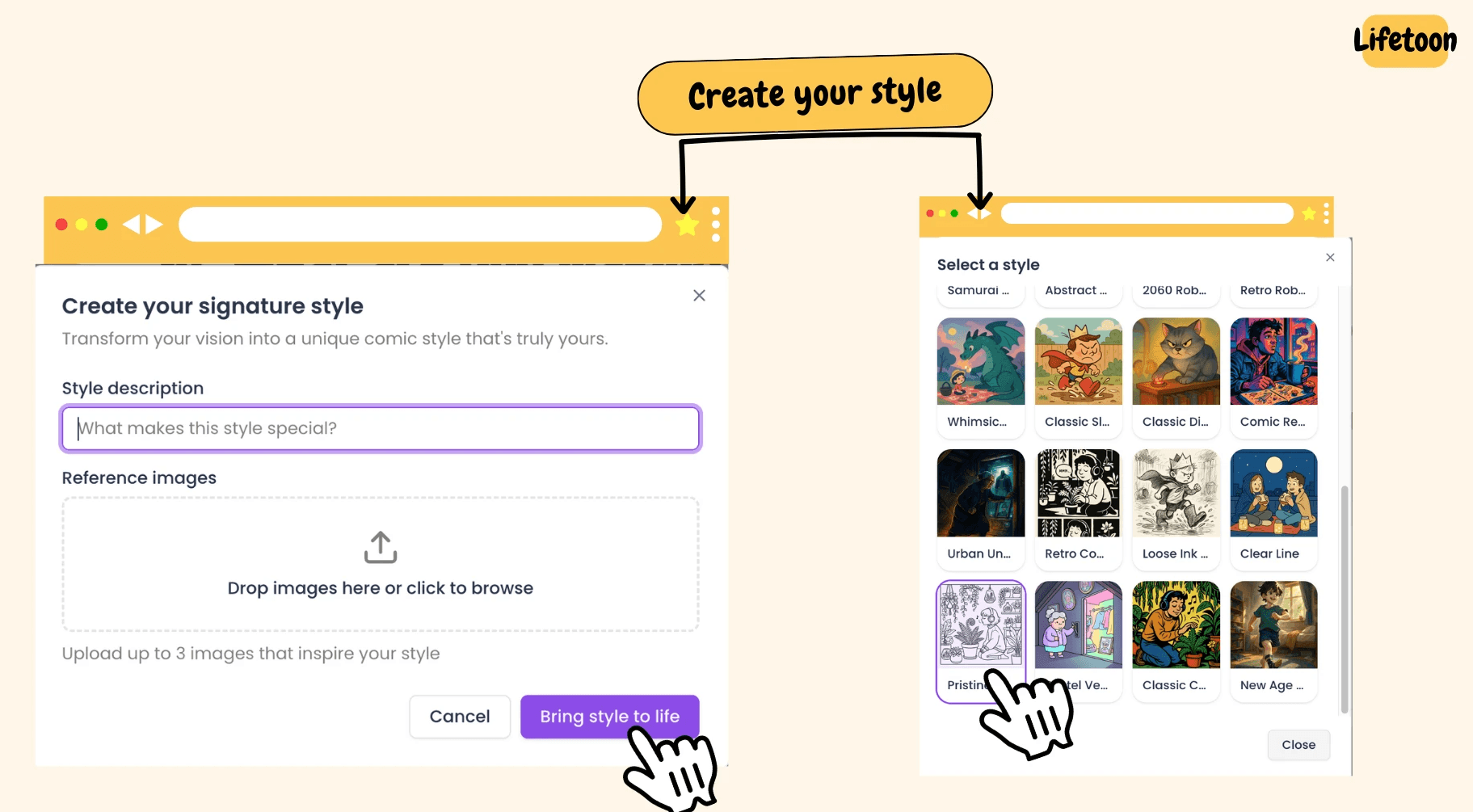Open the three-dot menu in the left browser

[714, 225]
